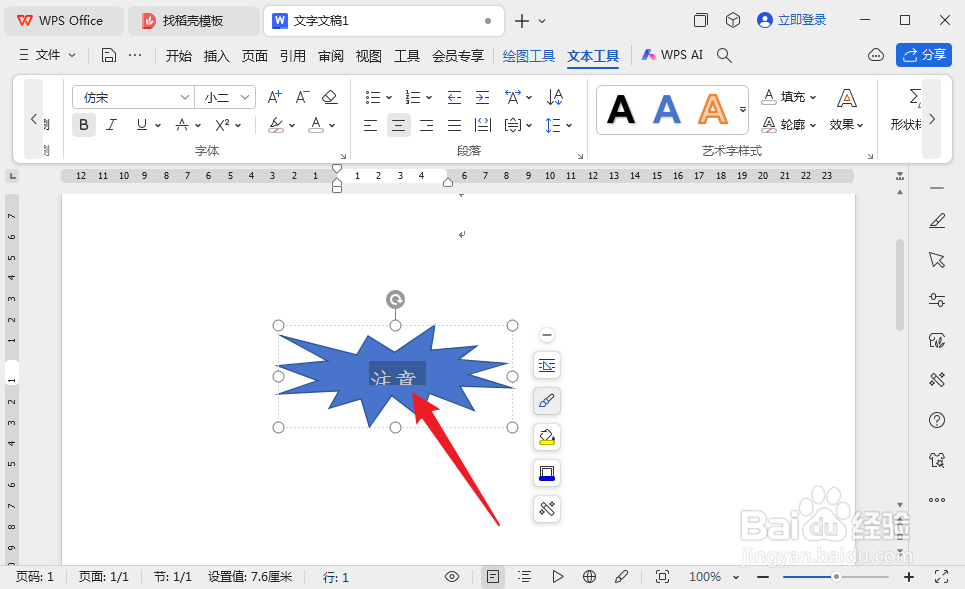Image resolution: width=965 pixels, height=589 pixels.
Task: Apply orange outline WordArt style A
Action: click(x=713, y=110)
